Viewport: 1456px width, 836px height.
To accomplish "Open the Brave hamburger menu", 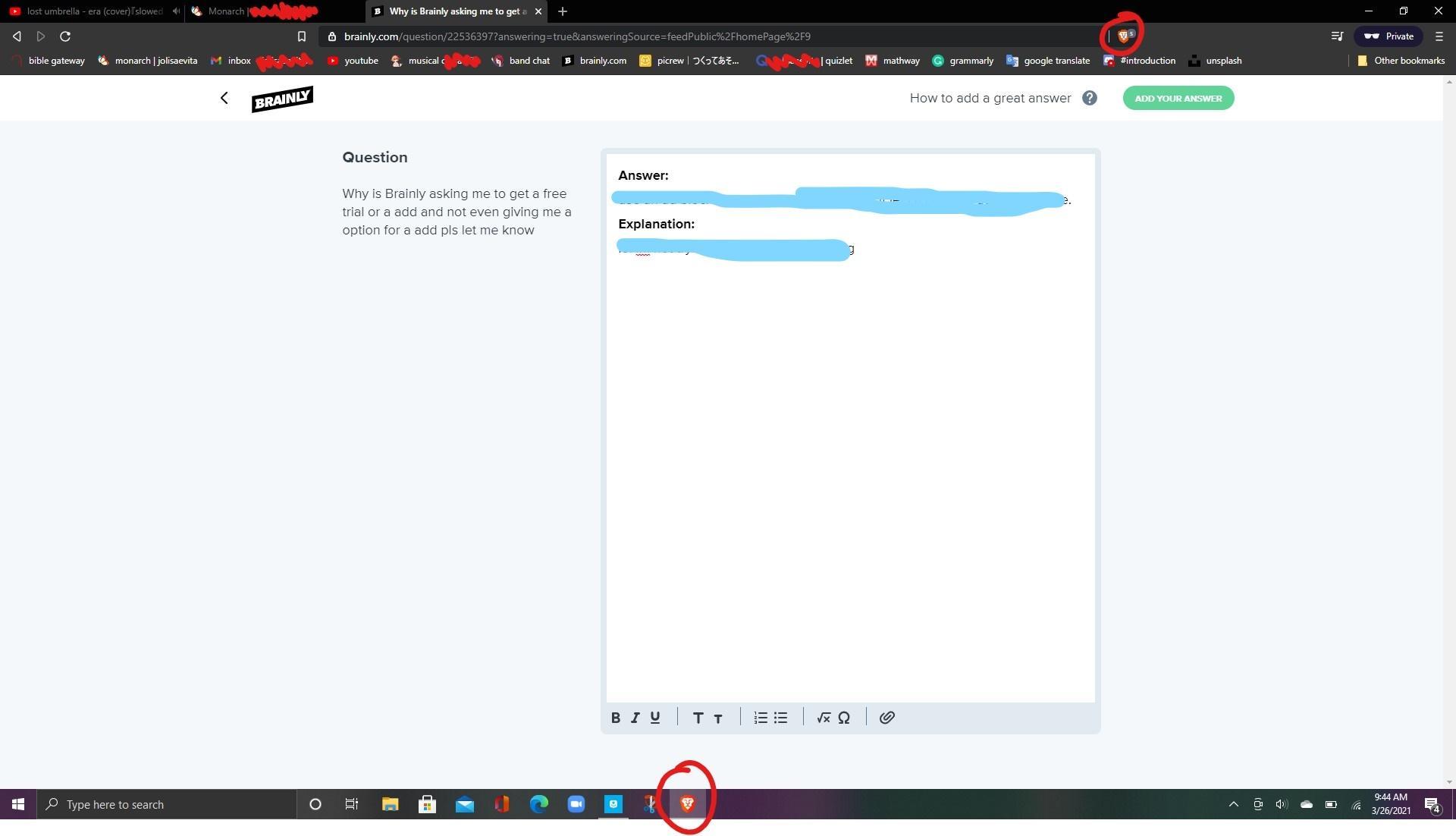I will tap(1439, 36).
